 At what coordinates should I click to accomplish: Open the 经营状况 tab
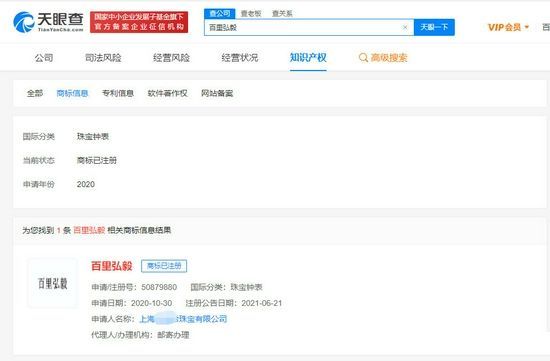tap(240, 58)
